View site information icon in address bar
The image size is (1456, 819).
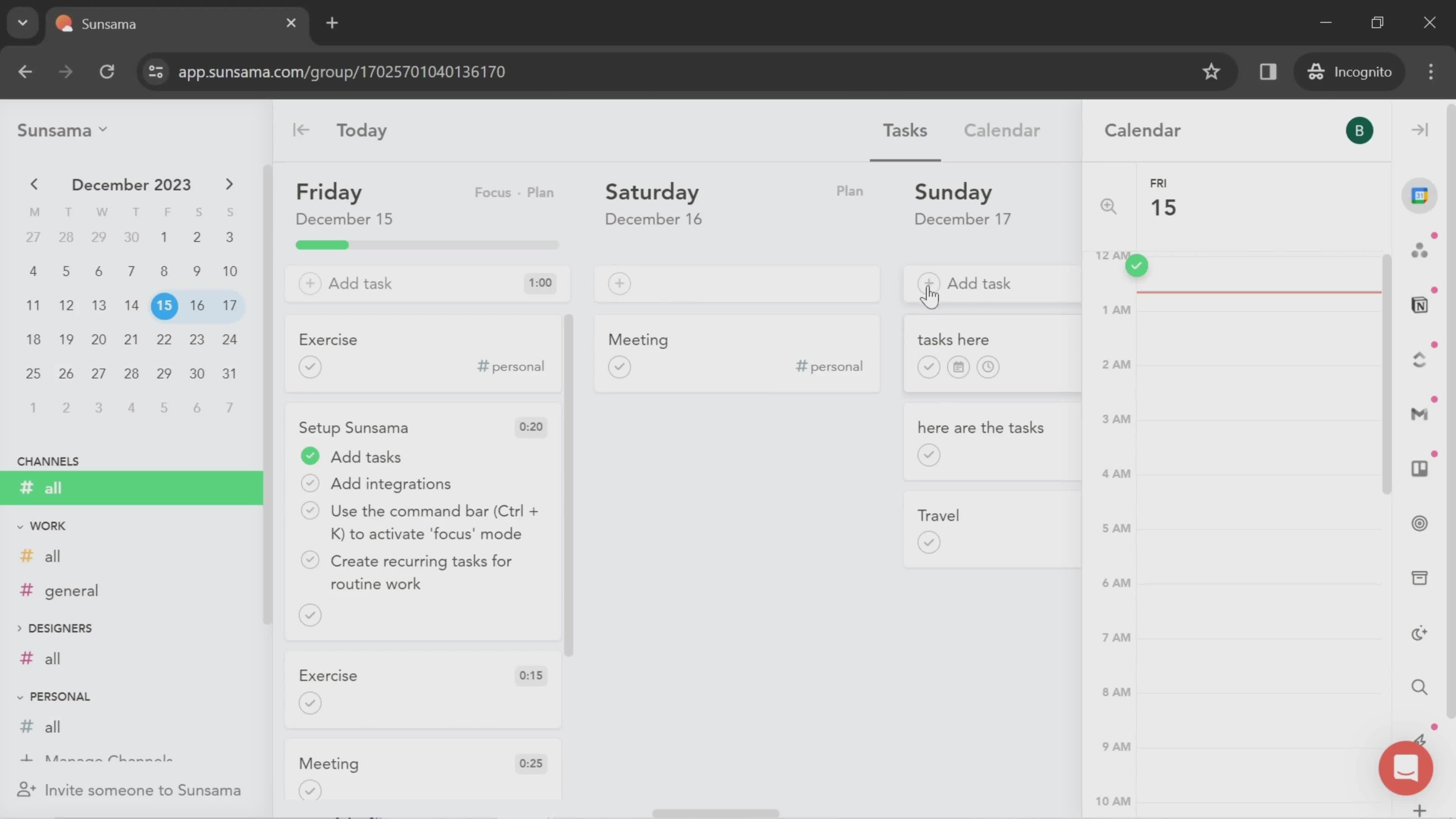coord(156,72)
